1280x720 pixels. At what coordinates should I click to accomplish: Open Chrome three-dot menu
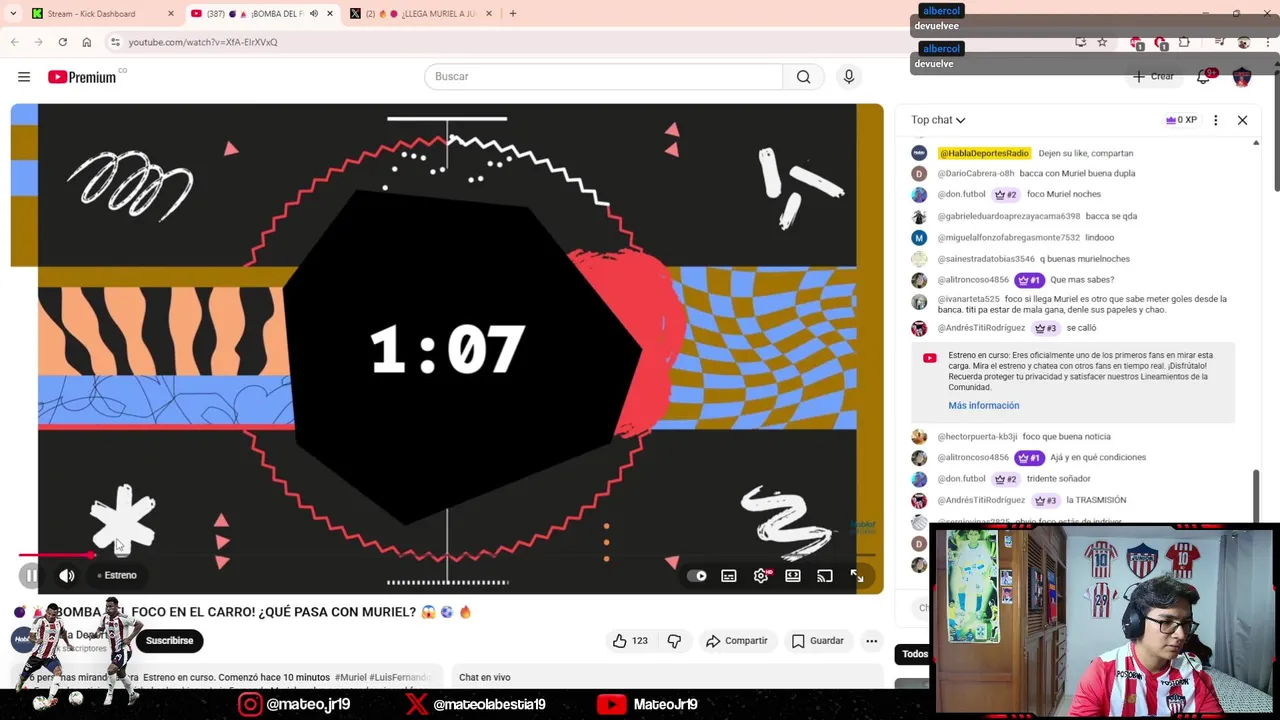coord(1268,42)
